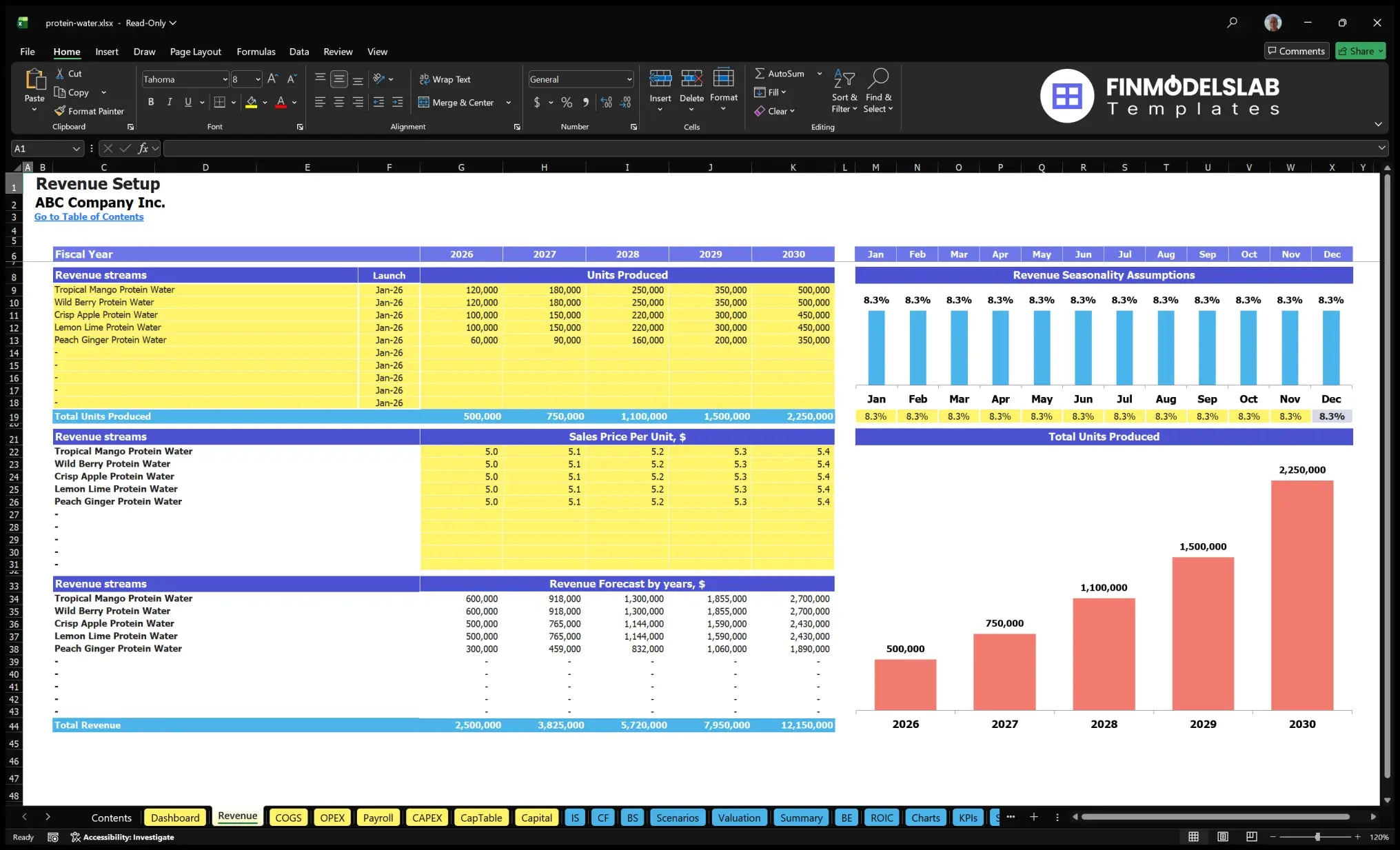This screenshot has height=850, width=1400.
Task: Apply Percent Style icon
Action: point(567,102)
